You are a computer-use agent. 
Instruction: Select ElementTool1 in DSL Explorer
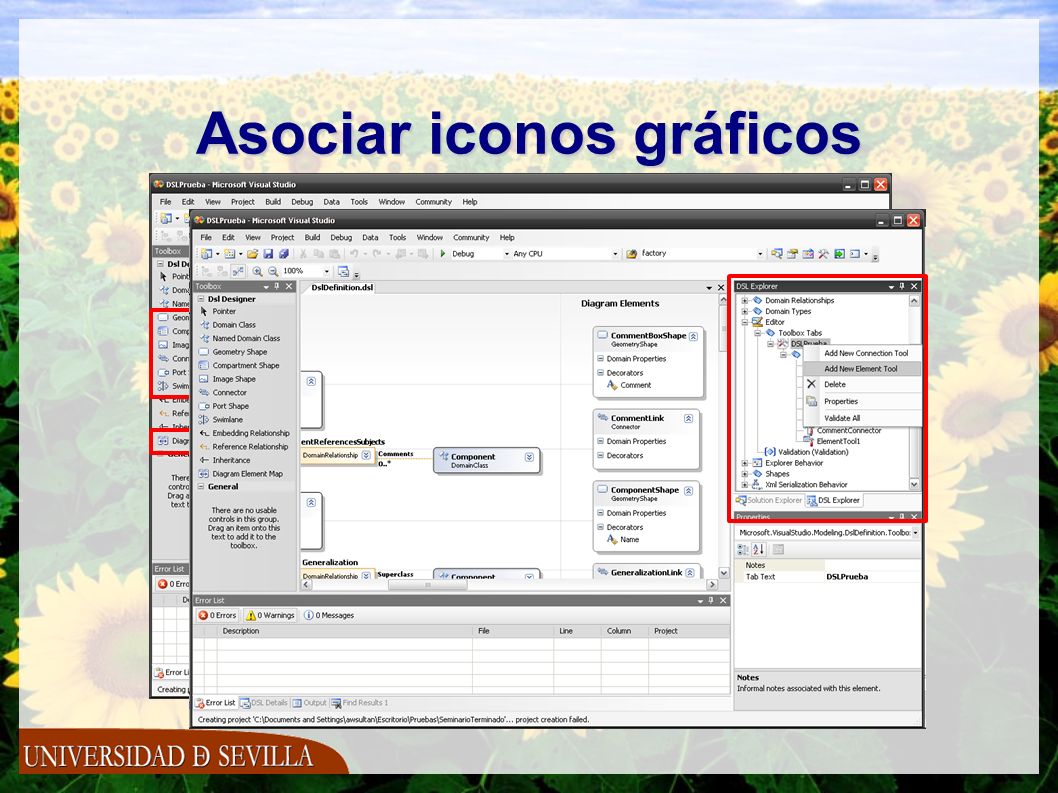click(x=838, y=441)
